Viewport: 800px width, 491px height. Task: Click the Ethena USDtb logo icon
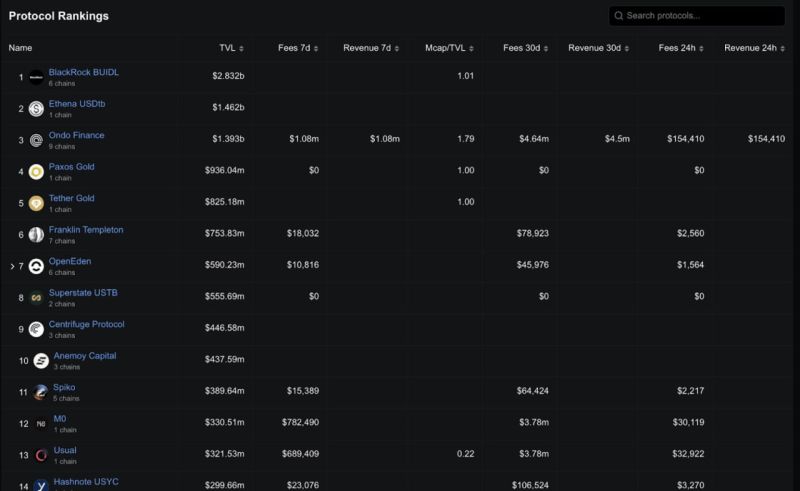tap(36, 109)
